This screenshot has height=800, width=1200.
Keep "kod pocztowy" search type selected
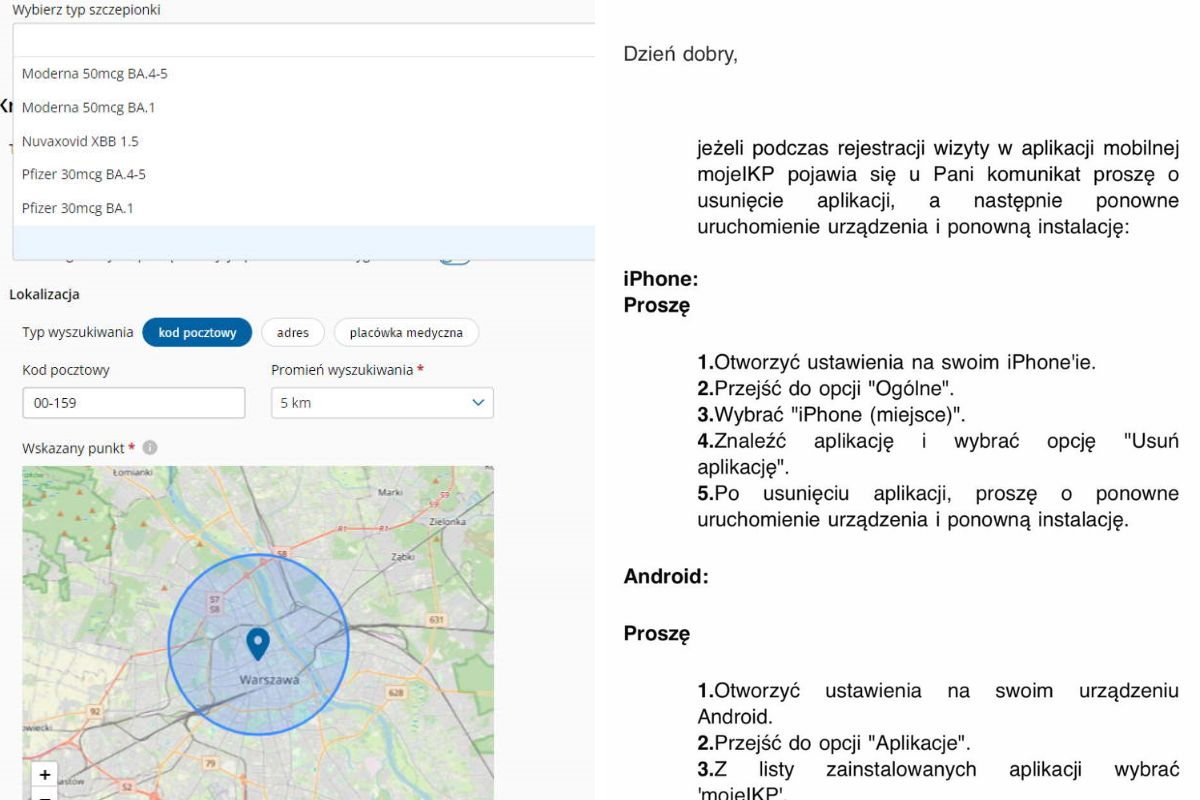(197, 332)
